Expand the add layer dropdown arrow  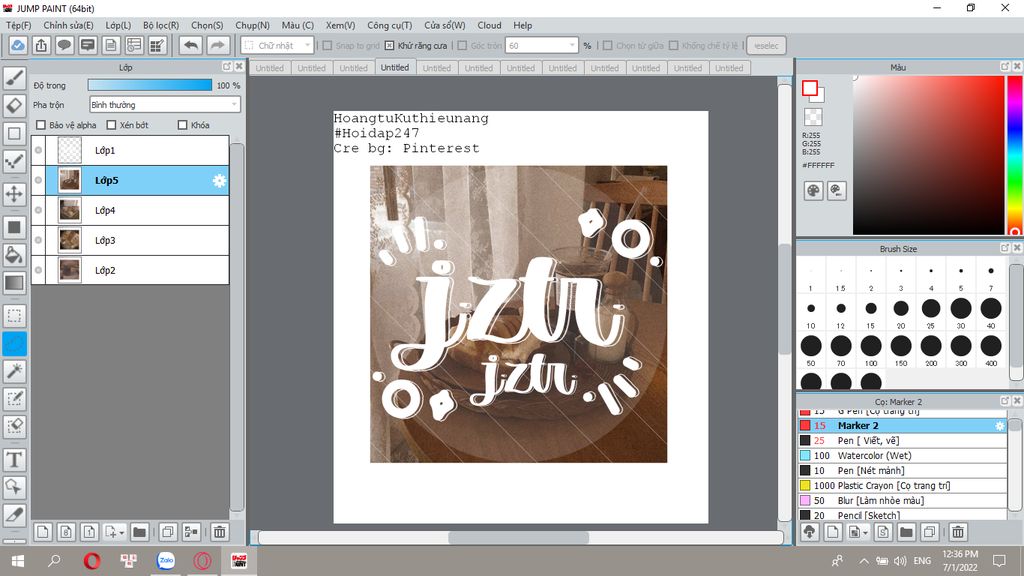click(x=121, y=533)
